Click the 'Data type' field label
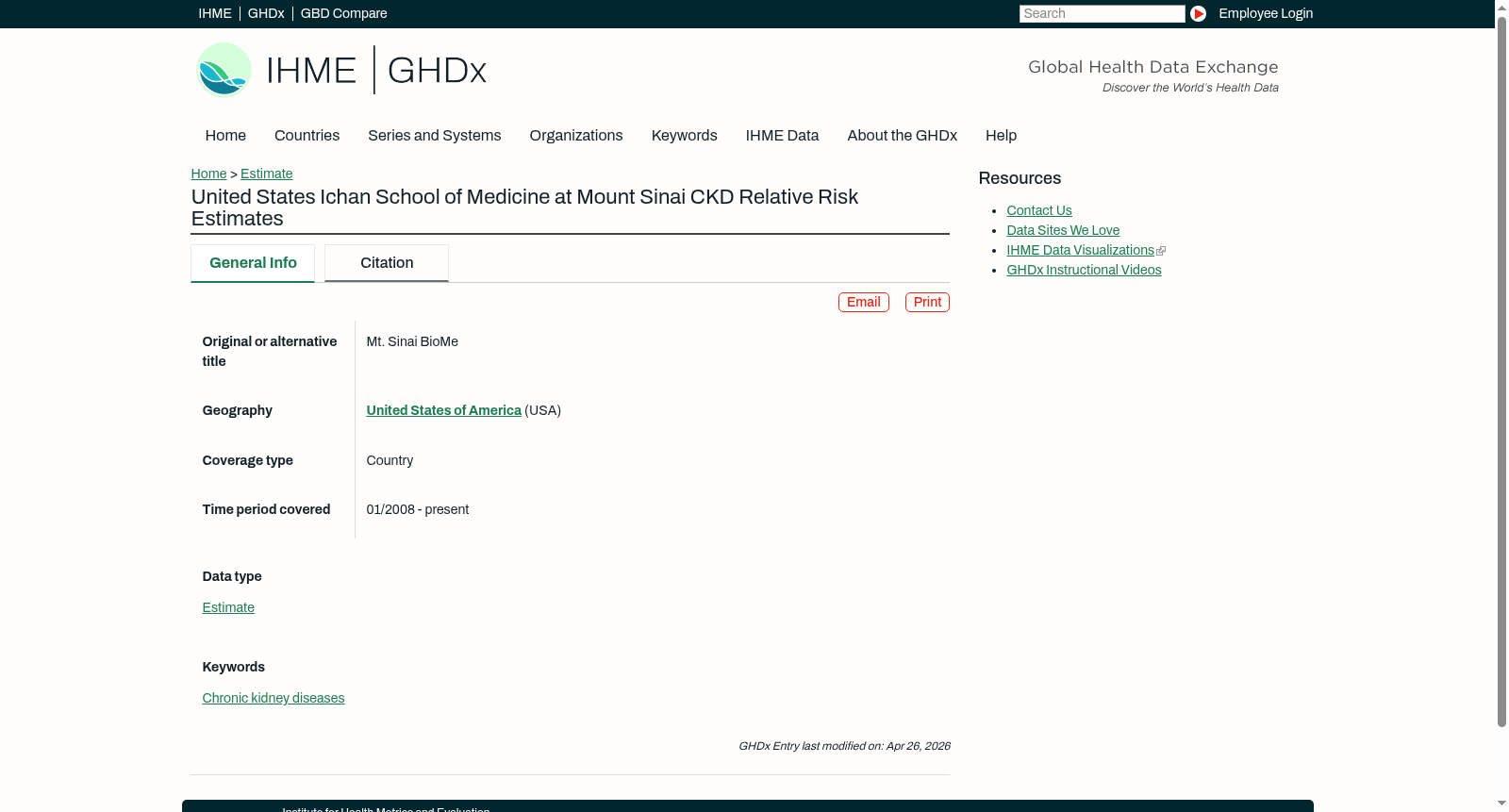This screenshot has width=1509, height=812. coord(232,576)
